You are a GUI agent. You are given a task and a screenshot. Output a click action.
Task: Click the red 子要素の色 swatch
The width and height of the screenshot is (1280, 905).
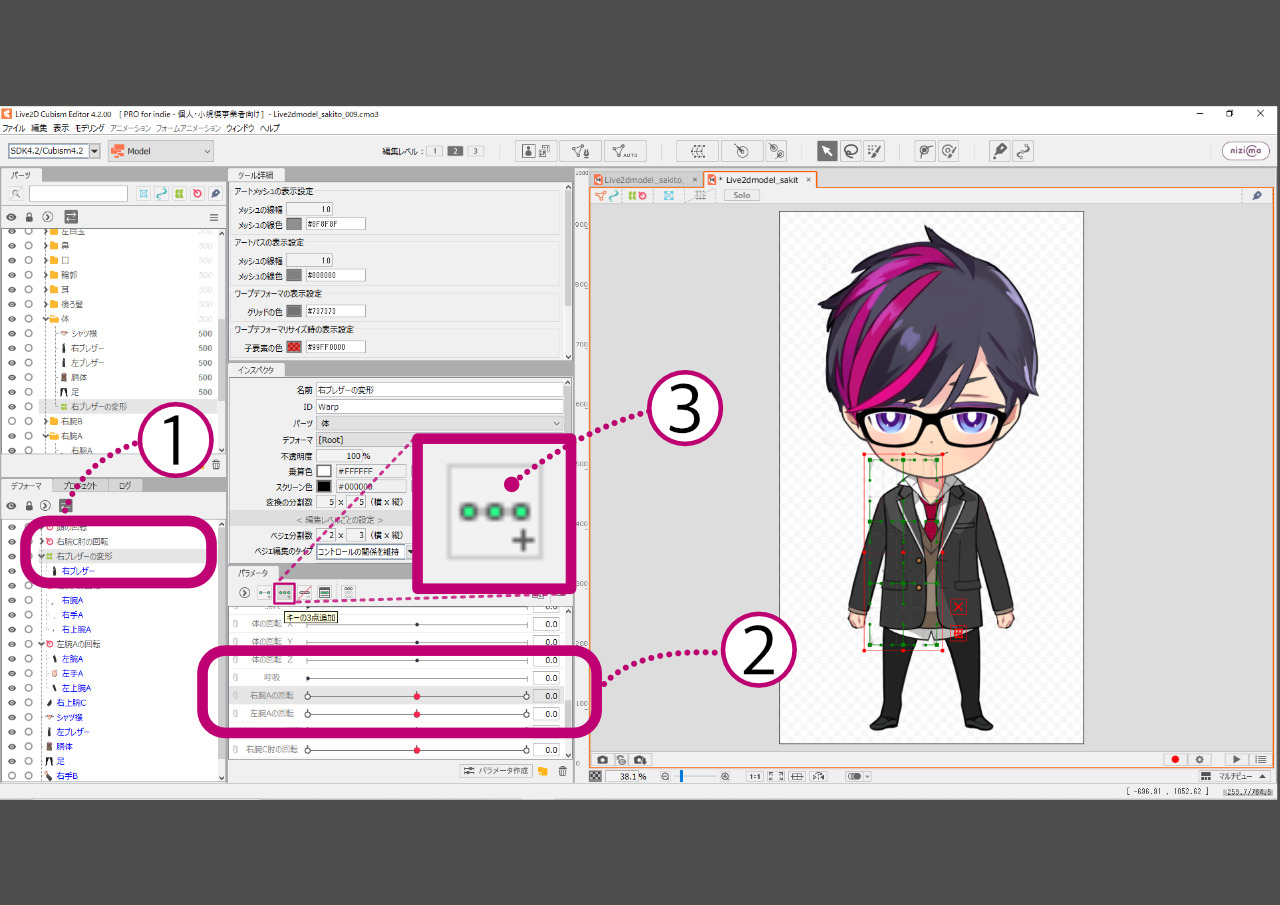294,347
